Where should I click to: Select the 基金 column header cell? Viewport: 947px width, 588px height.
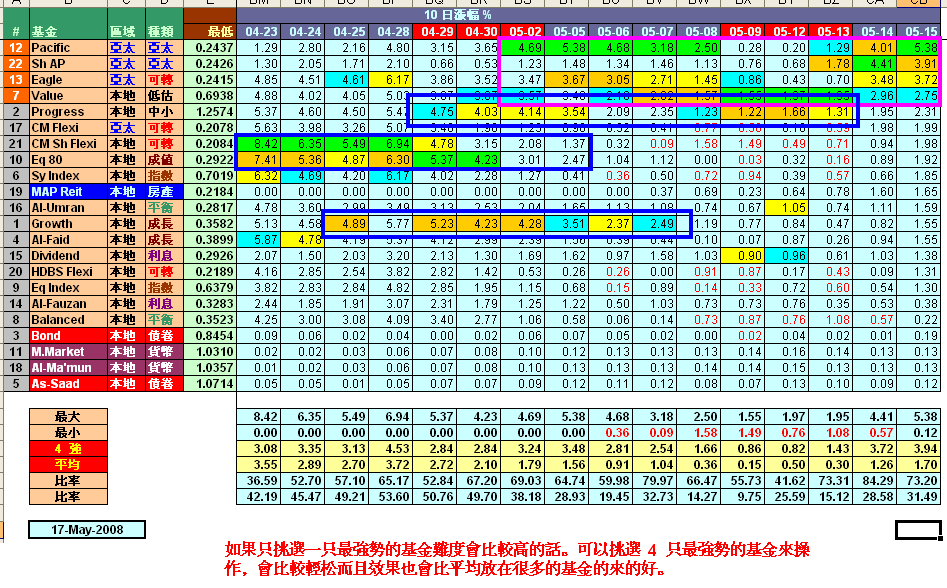[68, 31]
